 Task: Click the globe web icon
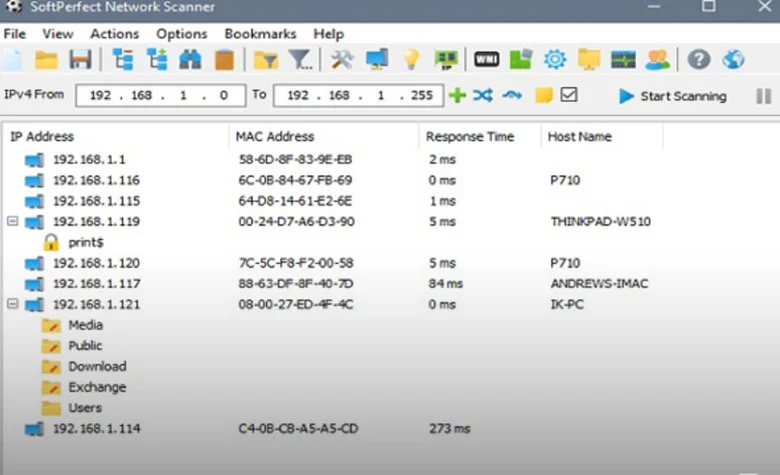coord(733,60)
